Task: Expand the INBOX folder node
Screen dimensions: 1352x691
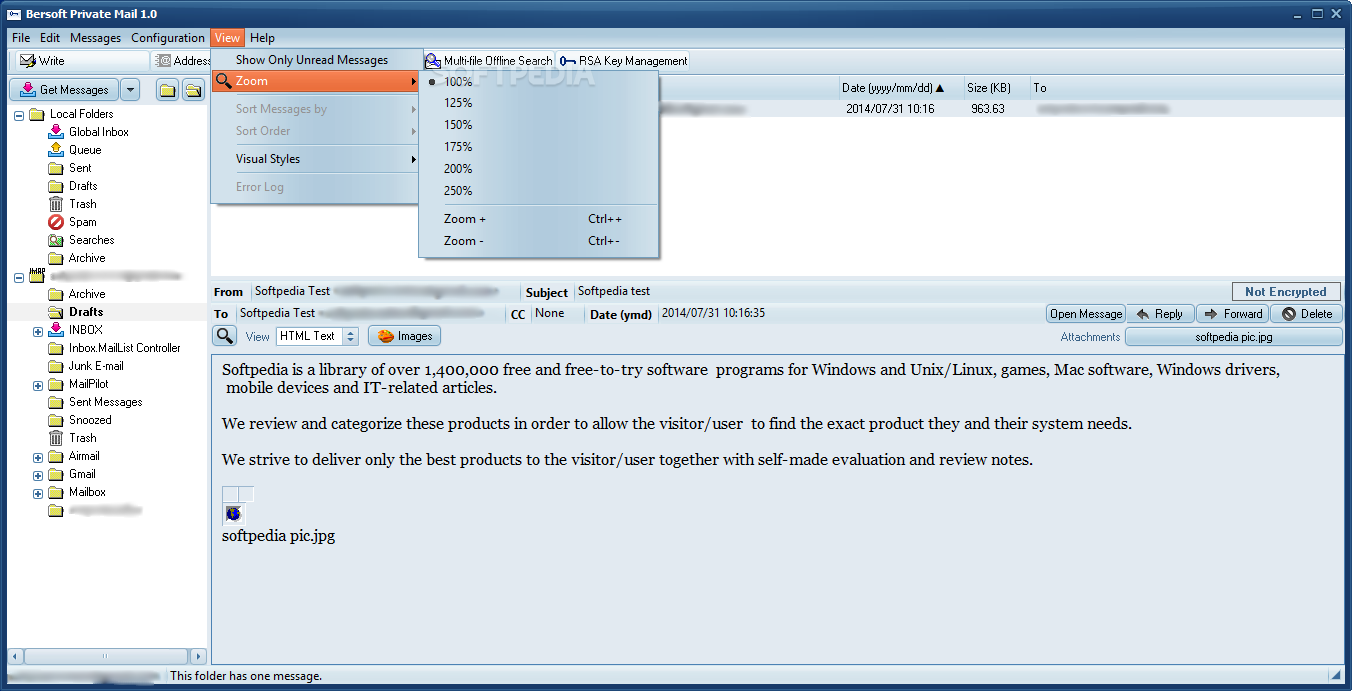Action: pos(38,330)
